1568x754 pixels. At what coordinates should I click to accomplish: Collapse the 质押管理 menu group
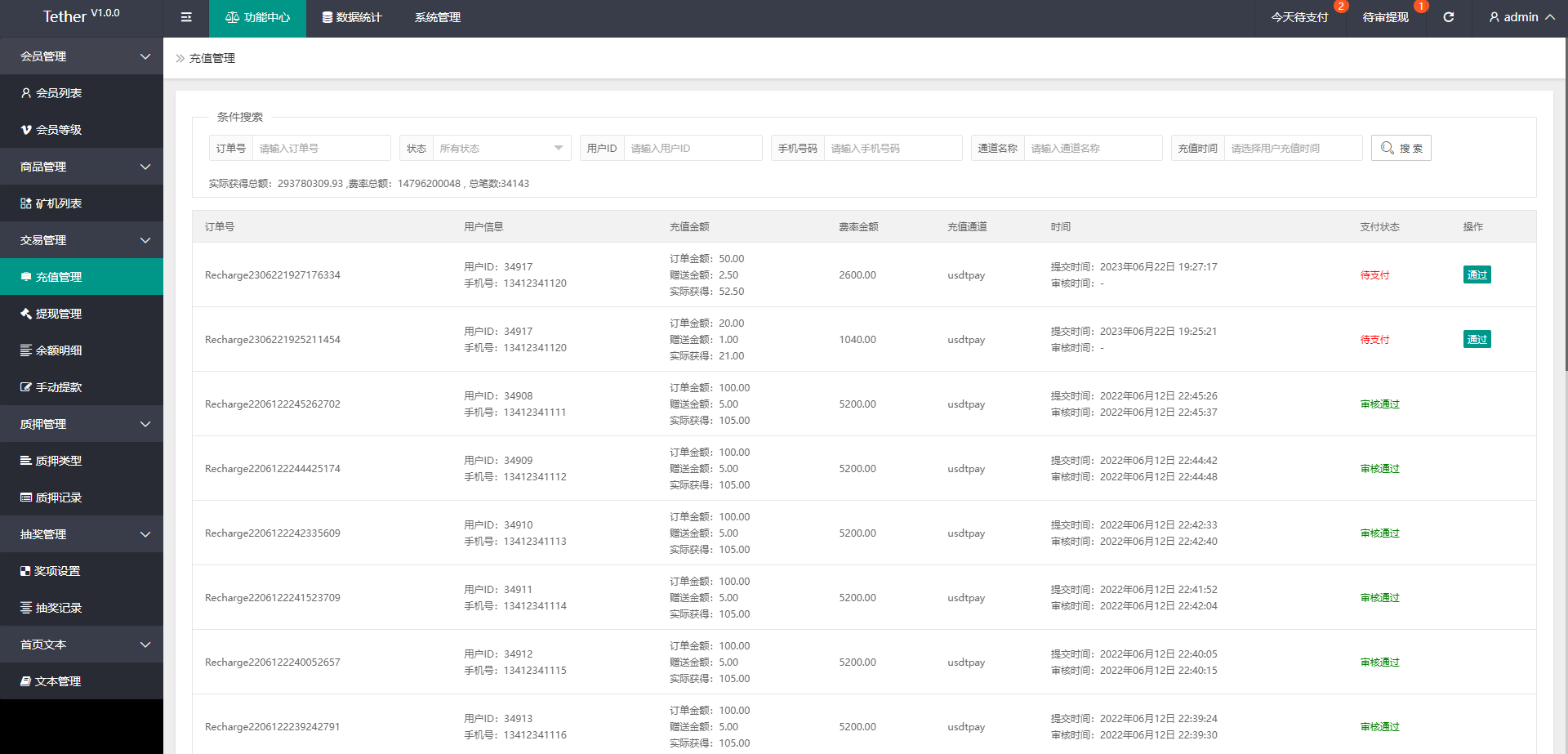(82, 424)
